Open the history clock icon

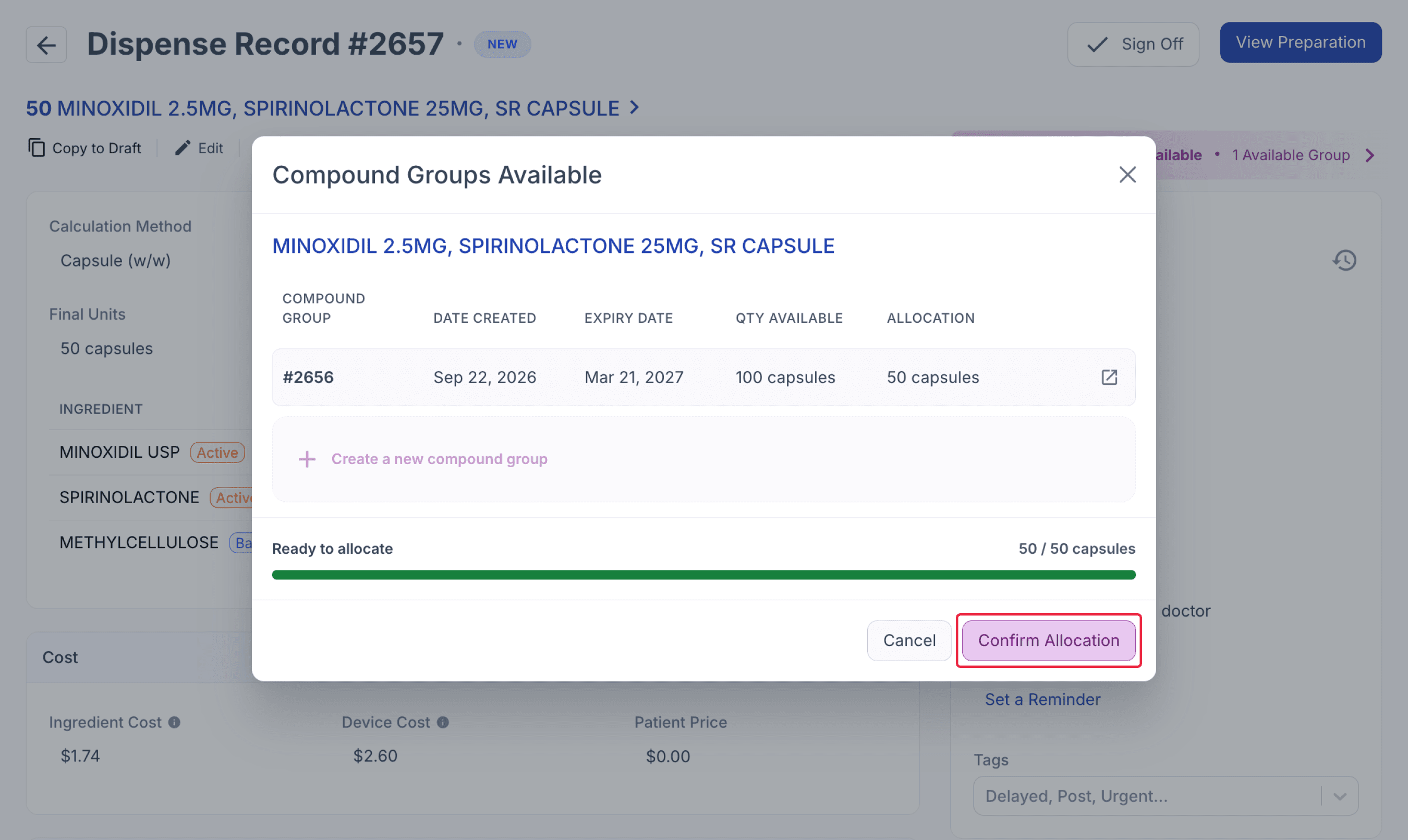point(1344,260)
